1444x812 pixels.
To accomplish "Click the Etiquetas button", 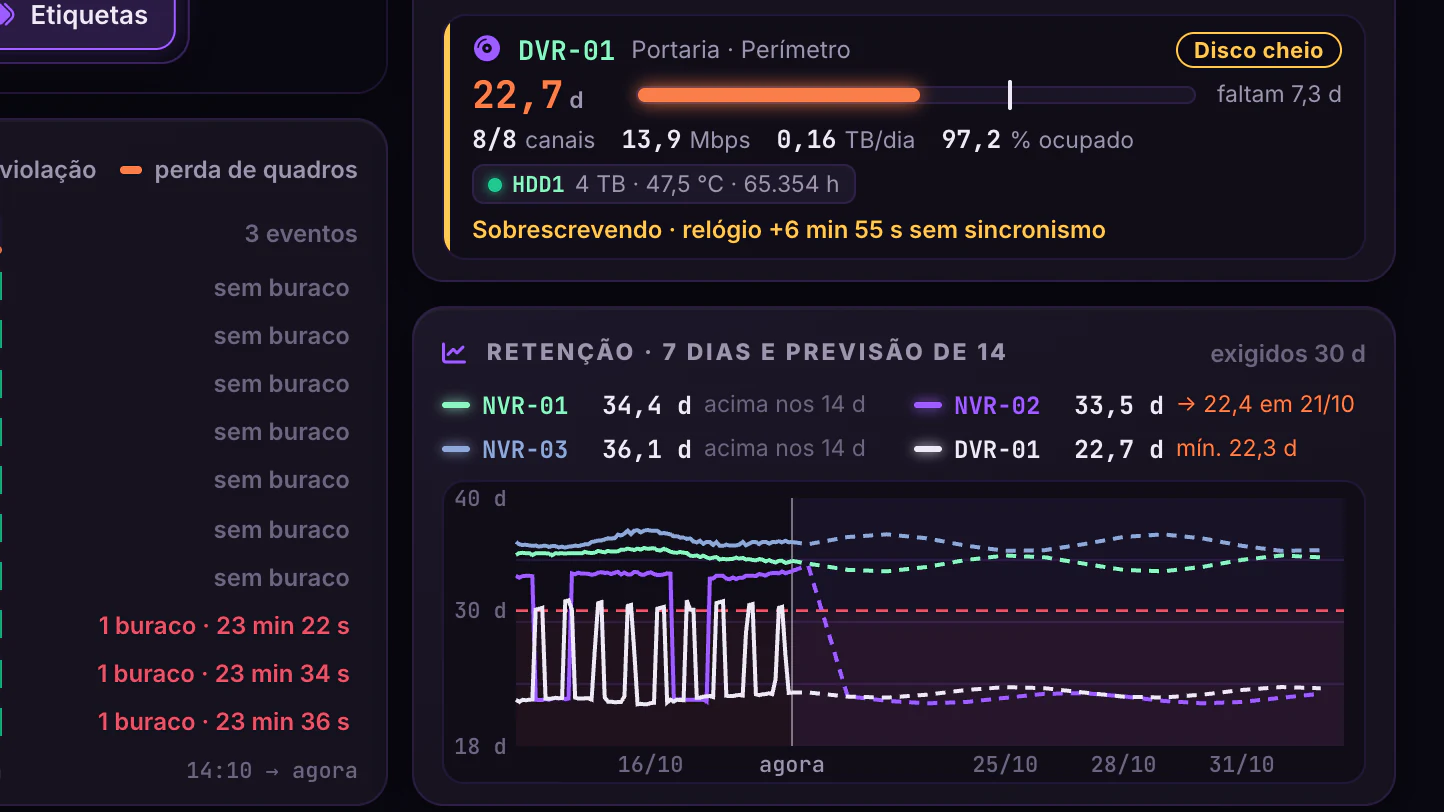I will pyautogui.click(x=82, y=16).
